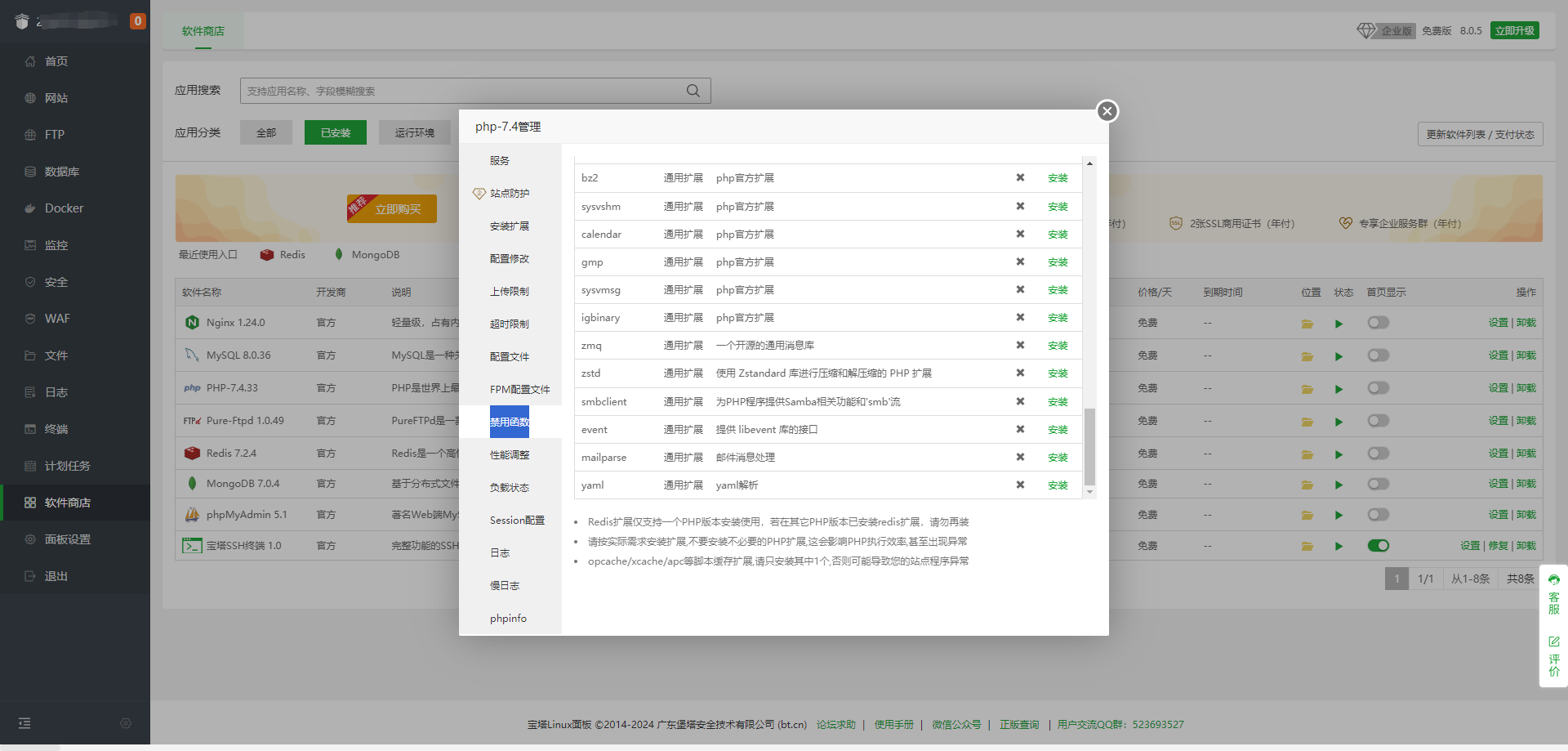Click the X status icon for event

coord(1020,429)
